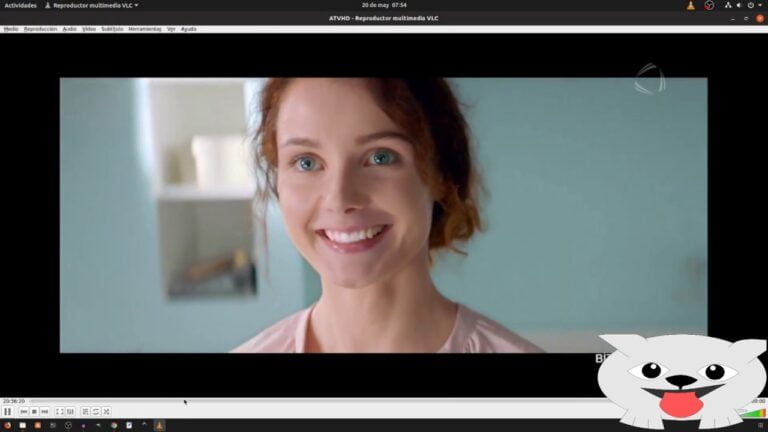Show extended settings panel

[69, 411]
